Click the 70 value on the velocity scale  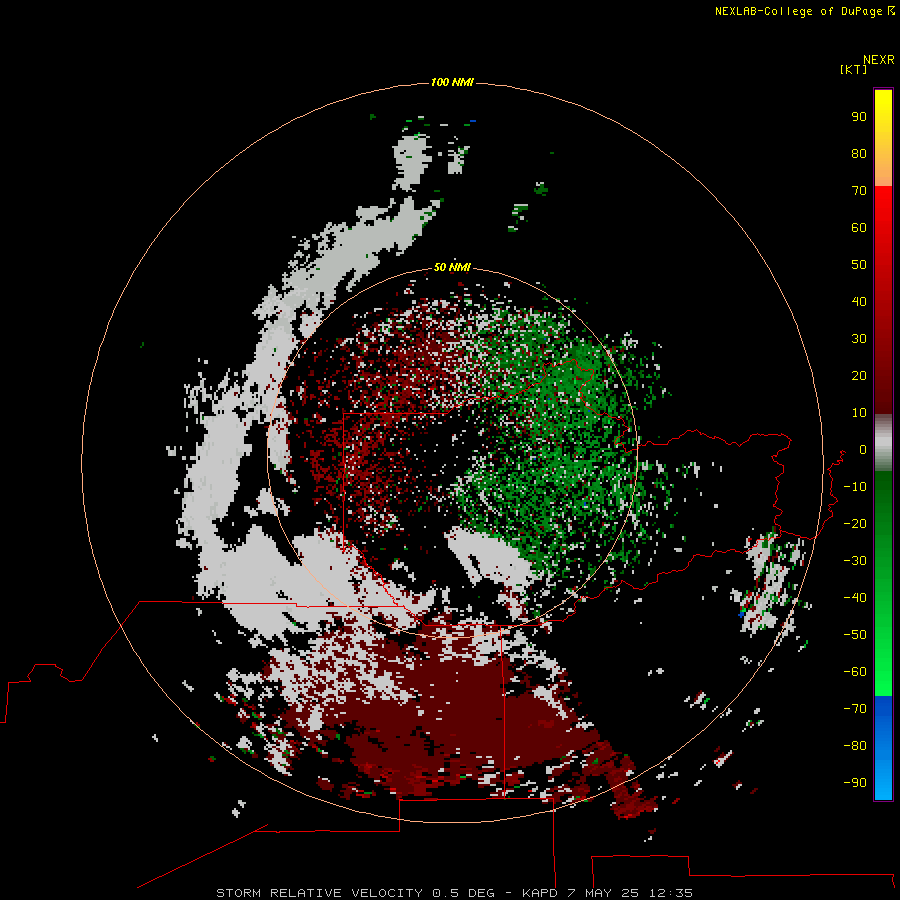point(859,191)
